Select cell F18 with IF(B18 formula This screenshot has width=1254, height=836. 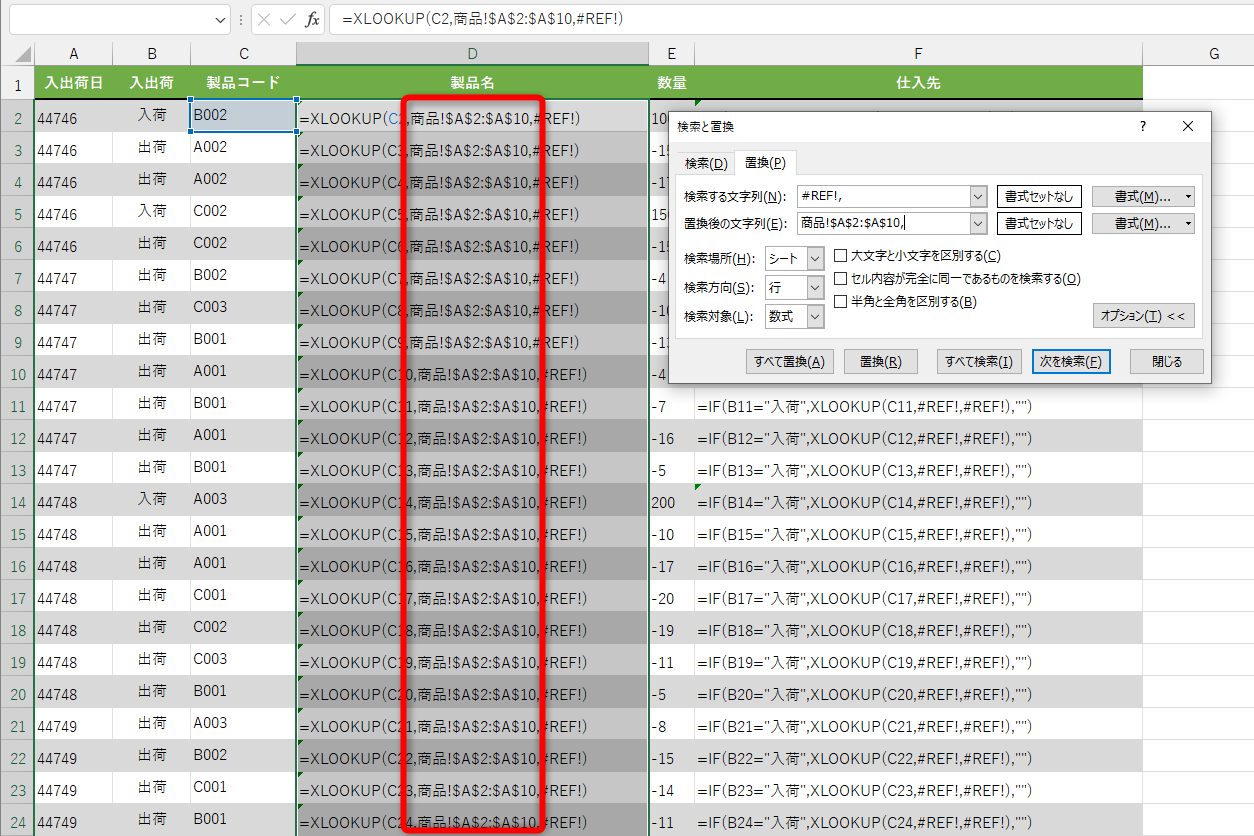[918, 630]
